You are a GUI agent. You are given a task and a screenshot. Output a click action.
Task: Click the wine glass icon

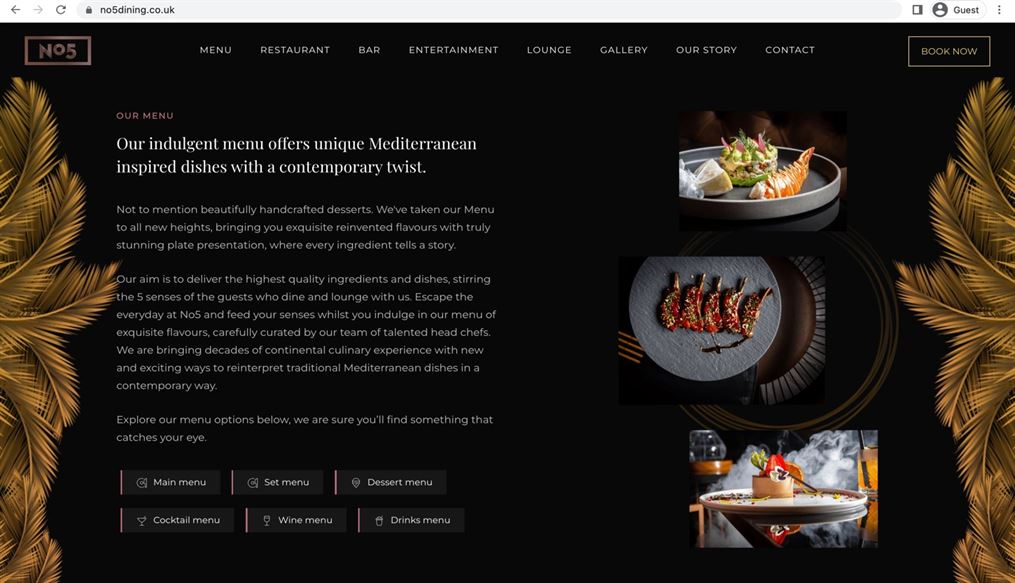pos(267,520)
